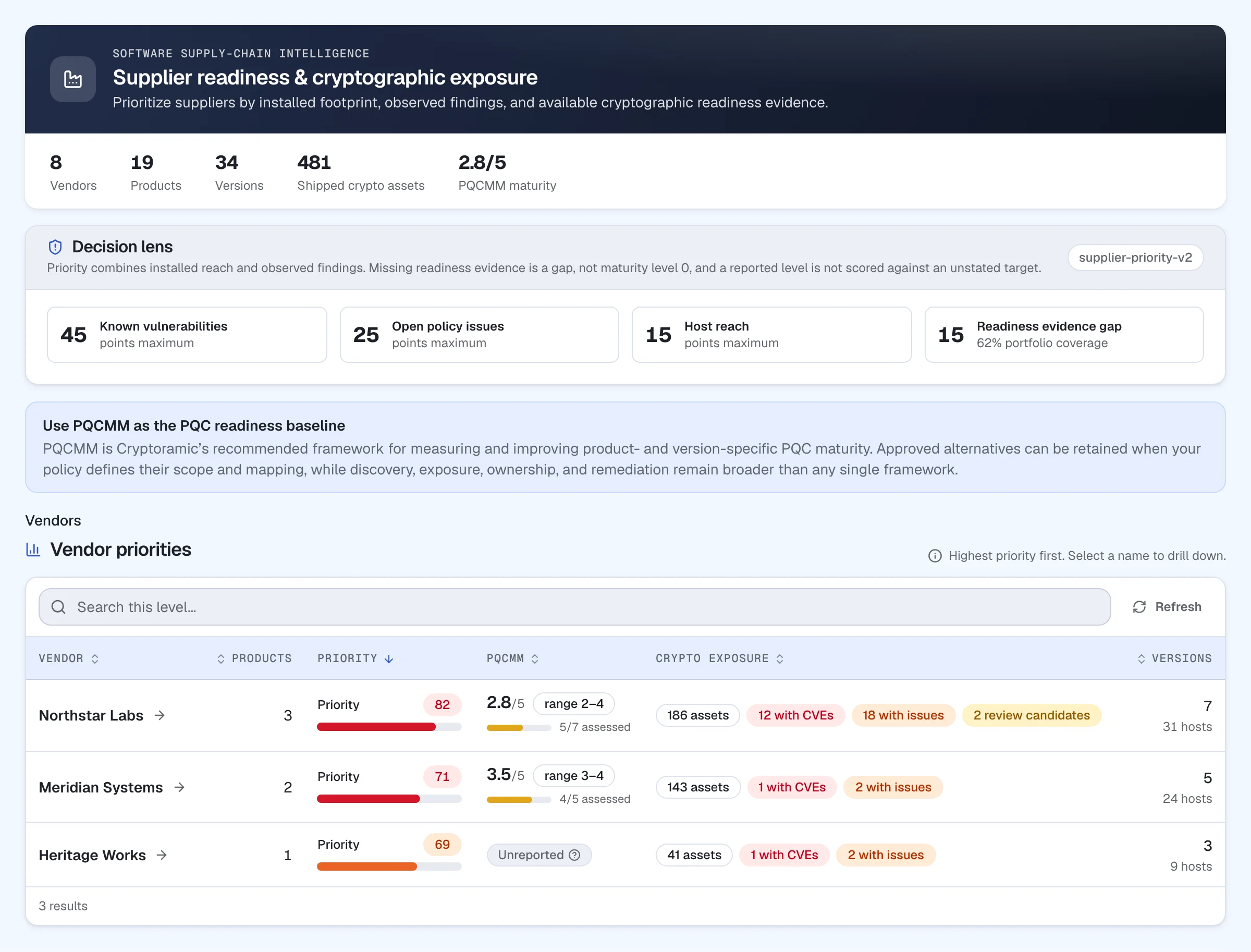The width and height of the screenshot is (1251, 952).
Task: Click the 12 with CVEs chip
Action: [x=795, y=715]
